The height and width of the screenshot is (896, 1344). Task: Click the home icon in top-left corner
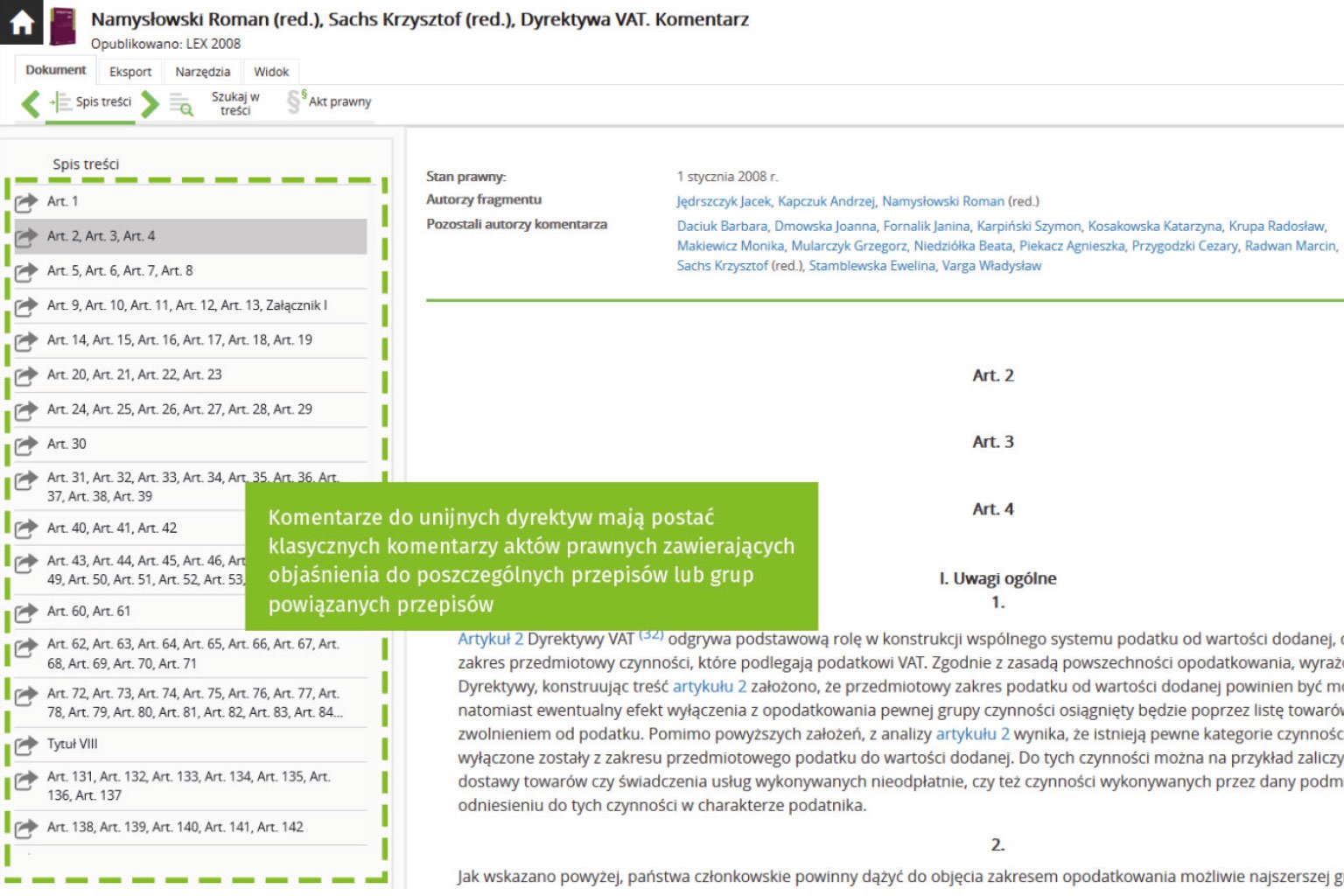(x=21, y=22)
